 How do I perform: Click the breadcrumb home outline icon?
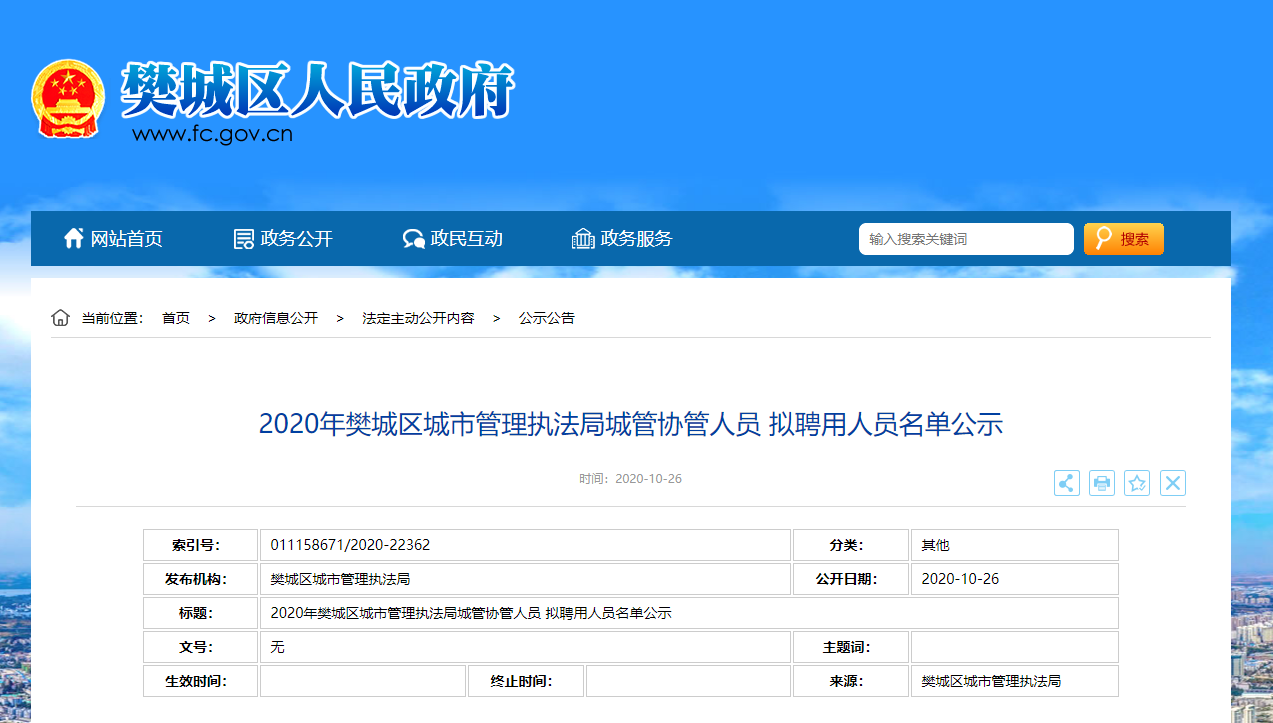coord(61,318)
